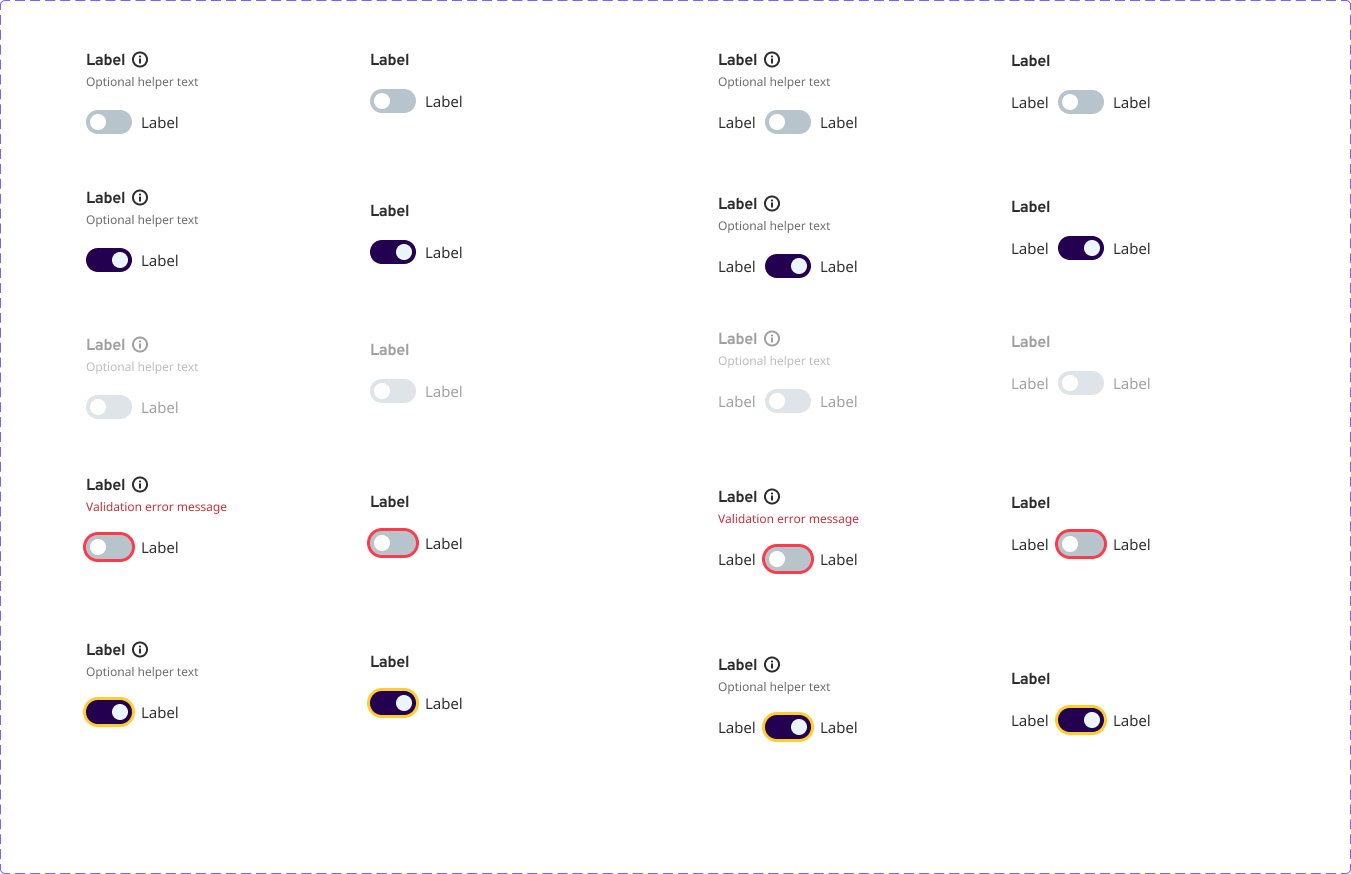Click the info icon beside the validation error toggle

point(140,484)
